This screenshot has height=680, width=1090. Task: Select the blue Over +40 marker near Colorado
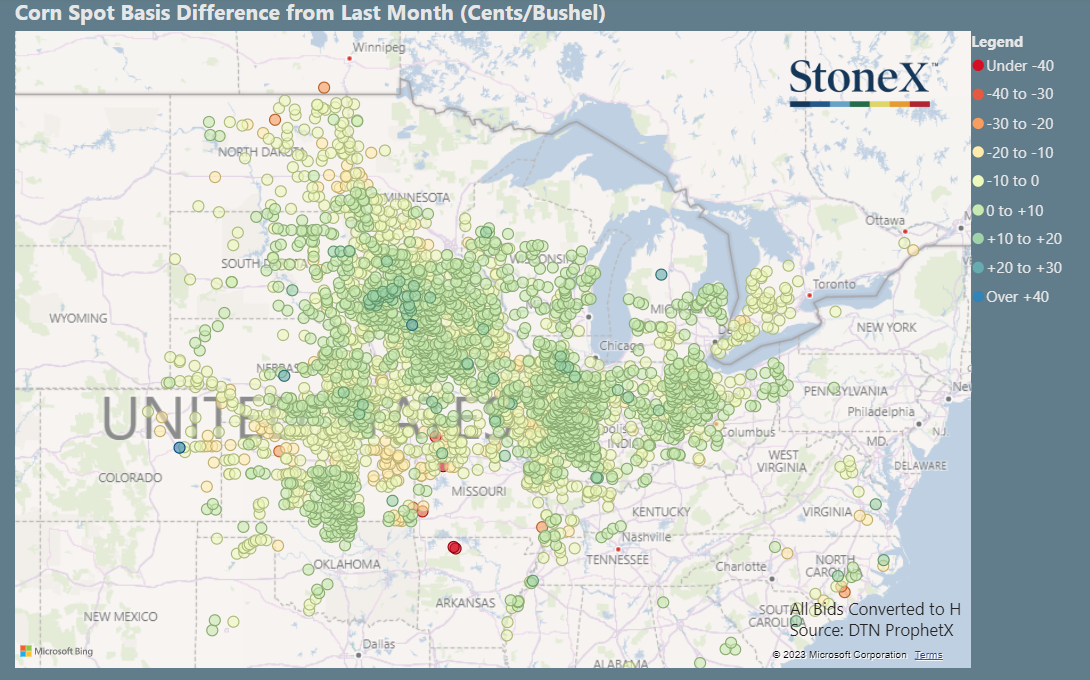tap(179, 449)
